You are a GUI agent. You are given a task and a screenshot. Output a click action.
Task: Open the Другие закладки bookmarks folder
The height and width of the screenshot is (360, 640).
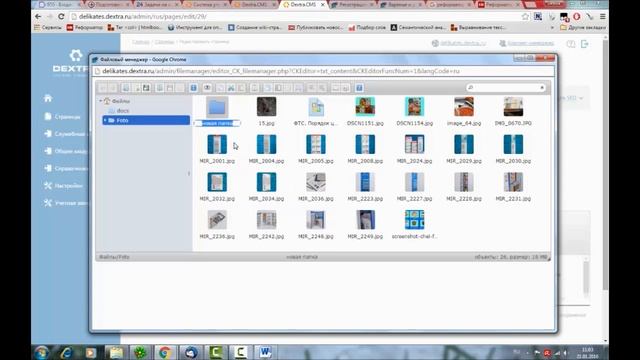(583, 28)
